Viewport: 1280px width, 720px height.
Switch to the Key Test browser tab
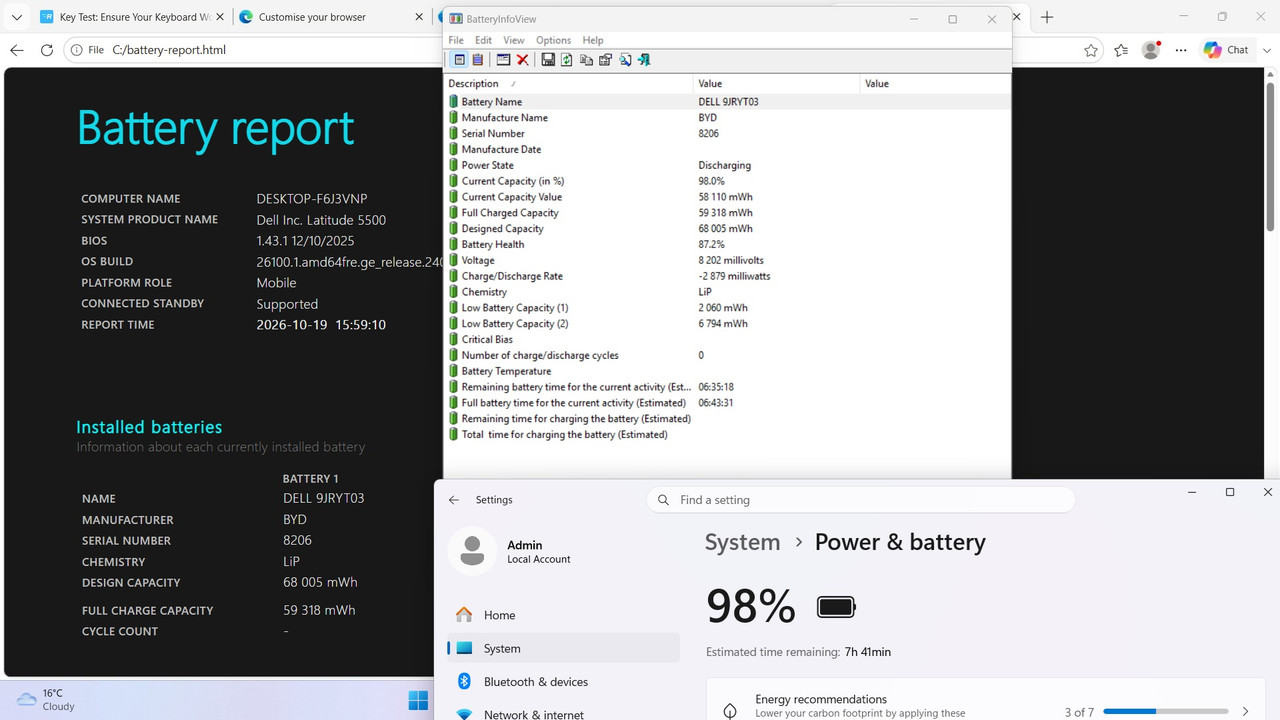point(131,17)
